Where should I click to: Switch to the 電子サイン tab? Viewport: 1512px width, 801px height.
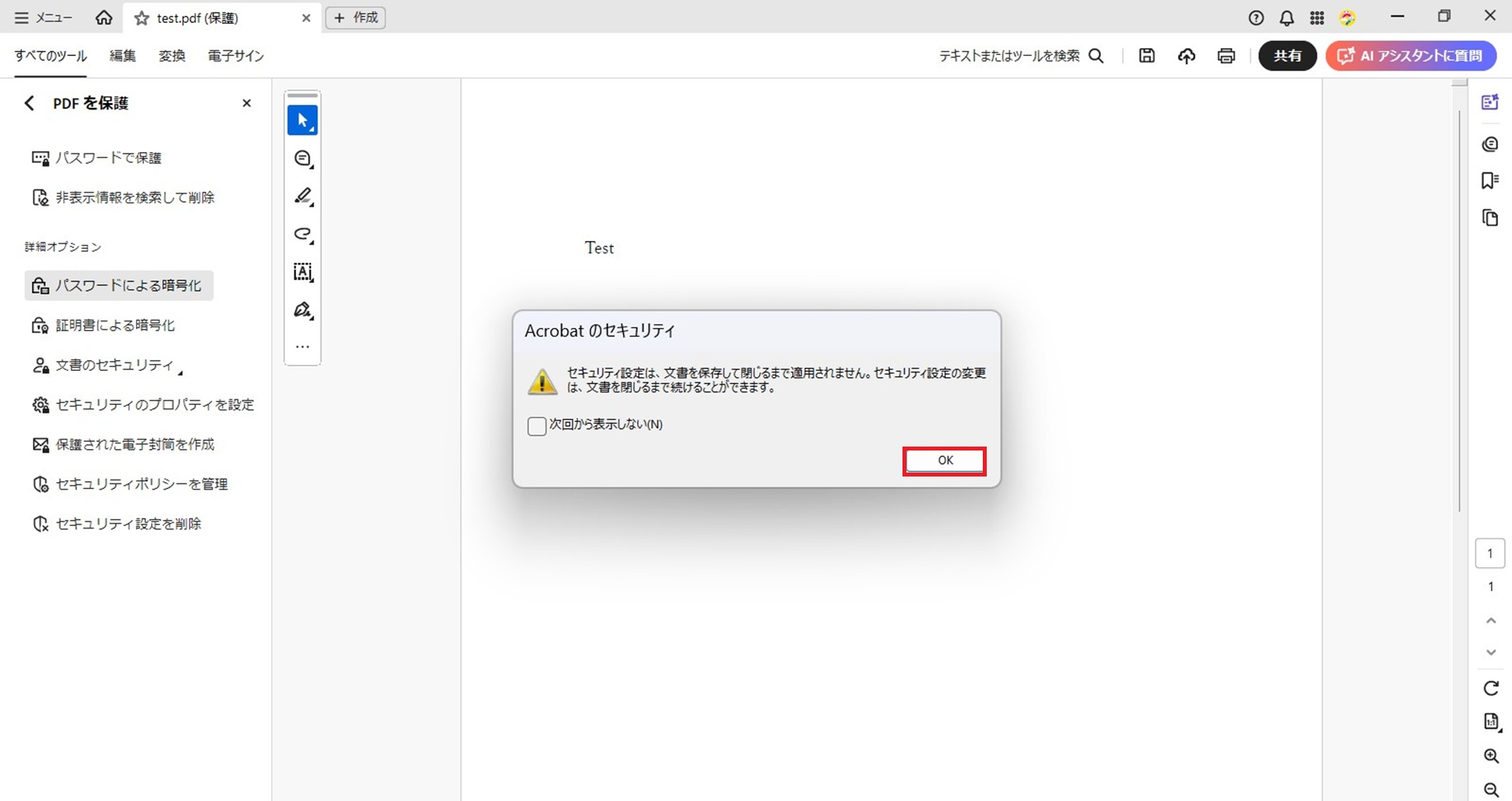[235, 56]
